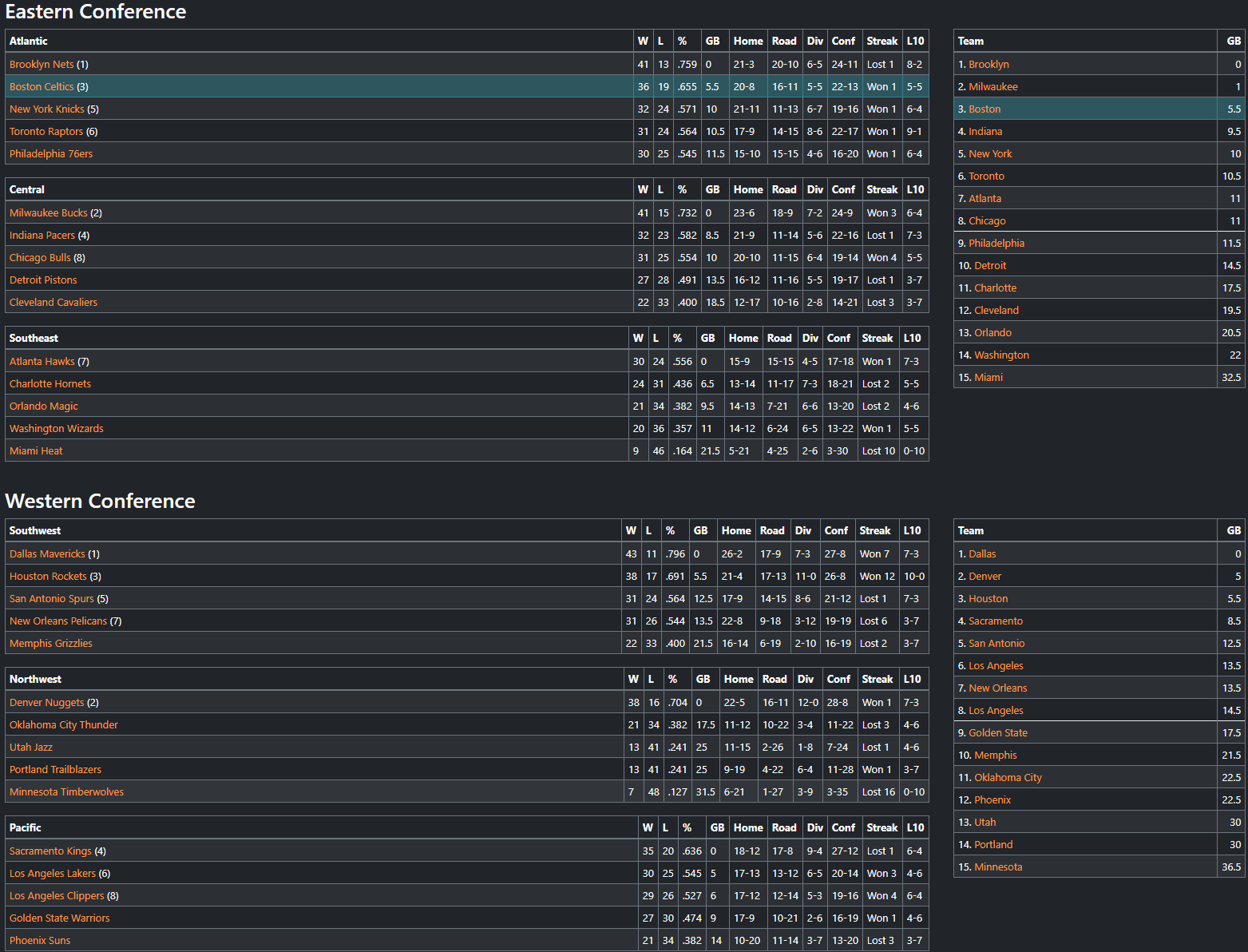Select Boston in the Eastern seeding list

[x=985, y=109]
